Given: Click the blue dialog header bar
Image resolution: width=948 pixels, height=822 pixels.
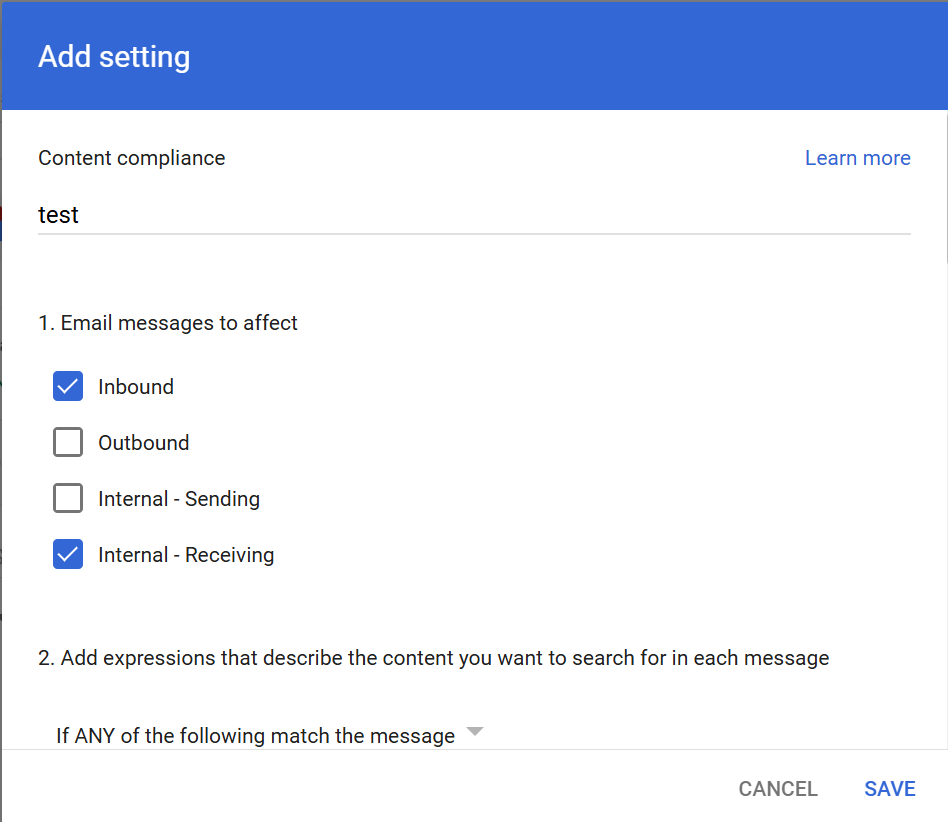Looking at the screenshot, I should (474, 56).
